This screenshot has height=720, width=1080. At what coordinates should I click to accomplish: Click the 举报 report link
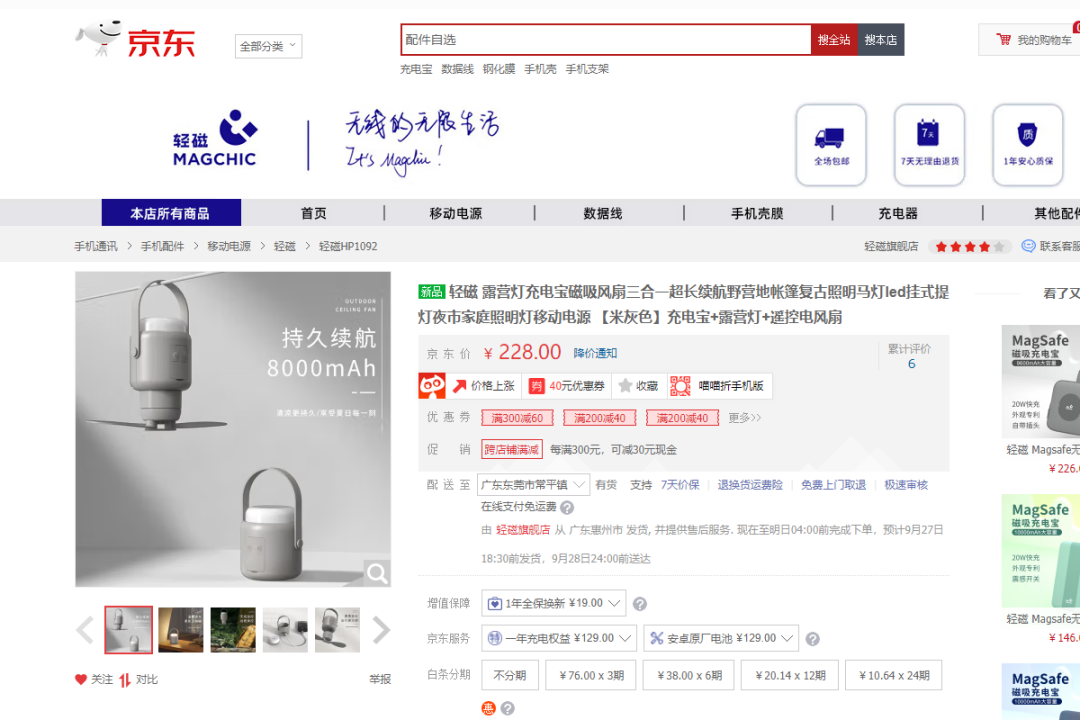[380, 679]
